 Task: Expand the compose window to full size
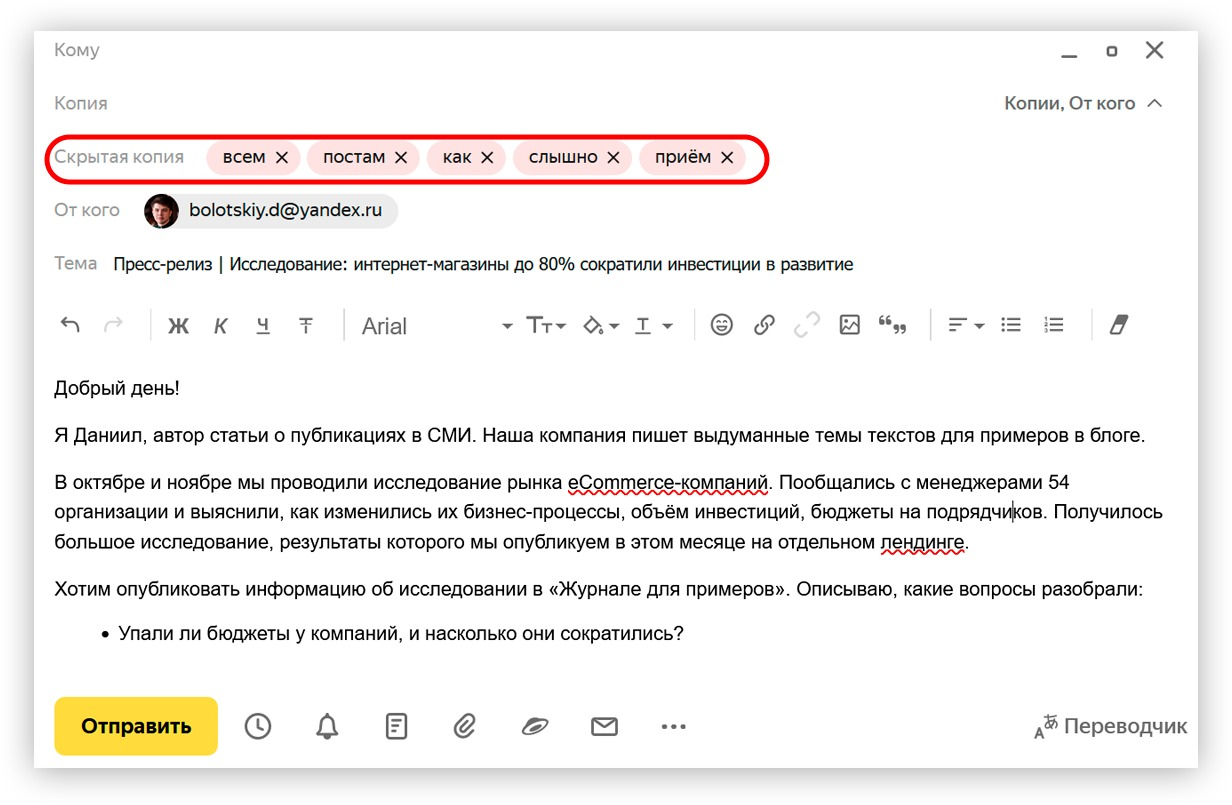point(1111,51)
